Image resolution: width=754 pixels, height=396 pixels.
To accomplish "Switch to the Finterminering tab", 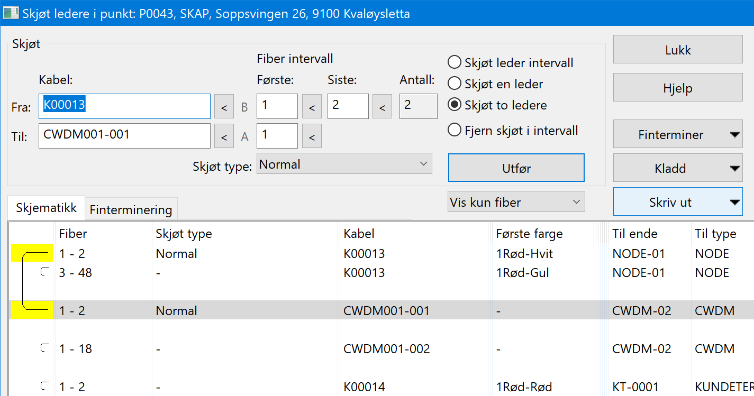I will click(131, 210).
